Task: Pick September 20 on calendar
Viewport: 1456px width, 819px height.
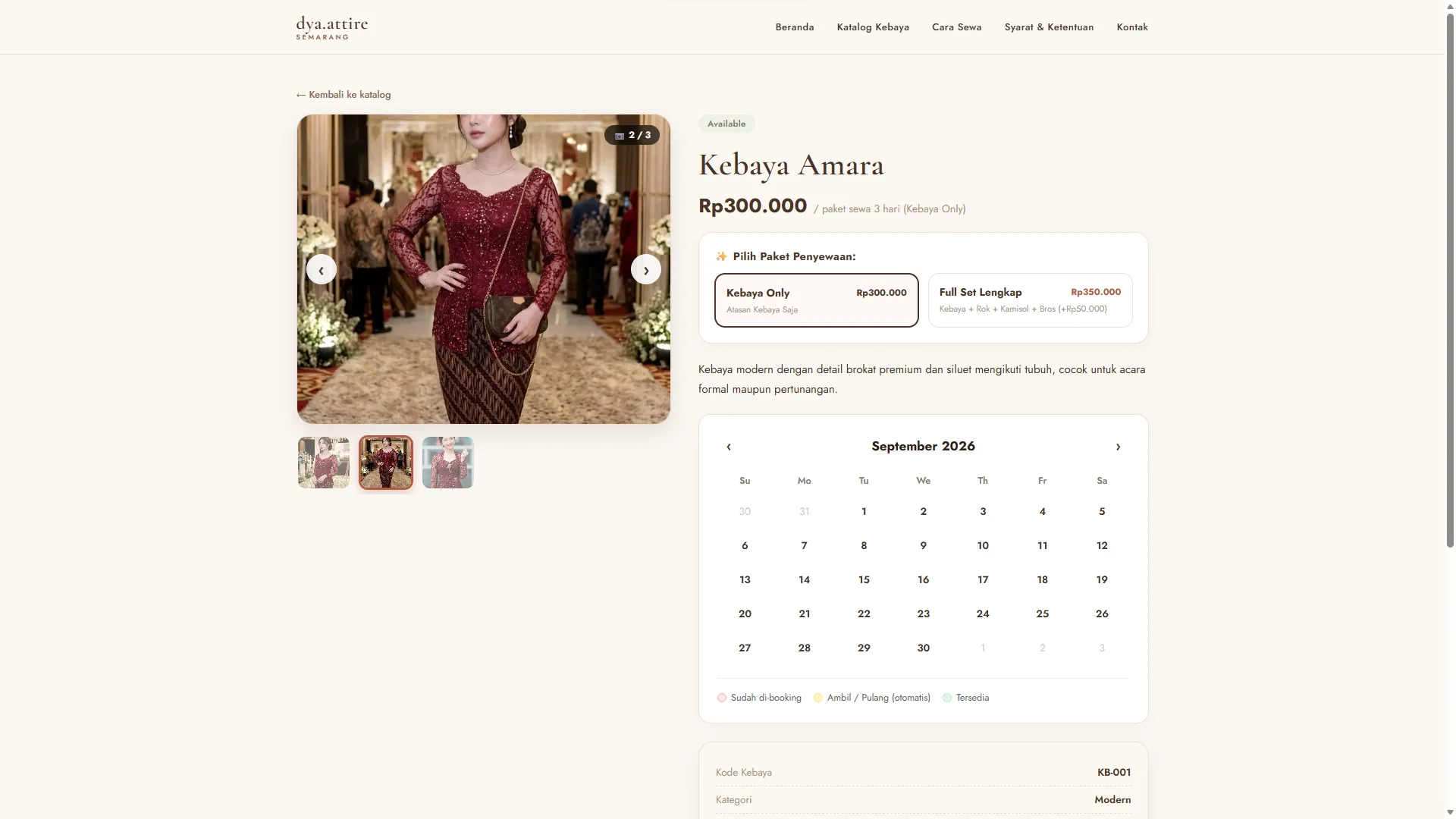Action: 745,614
